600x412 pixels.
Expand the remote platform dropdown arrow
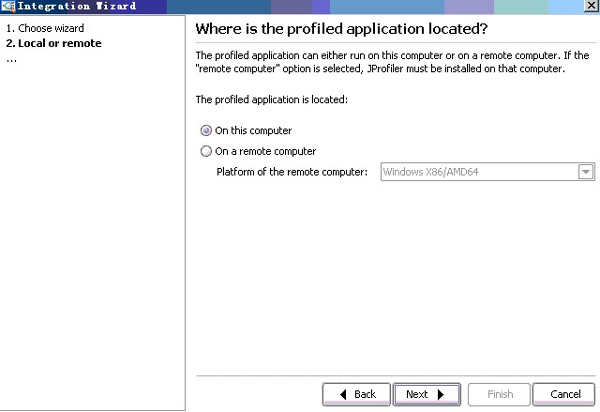(585, 172)
